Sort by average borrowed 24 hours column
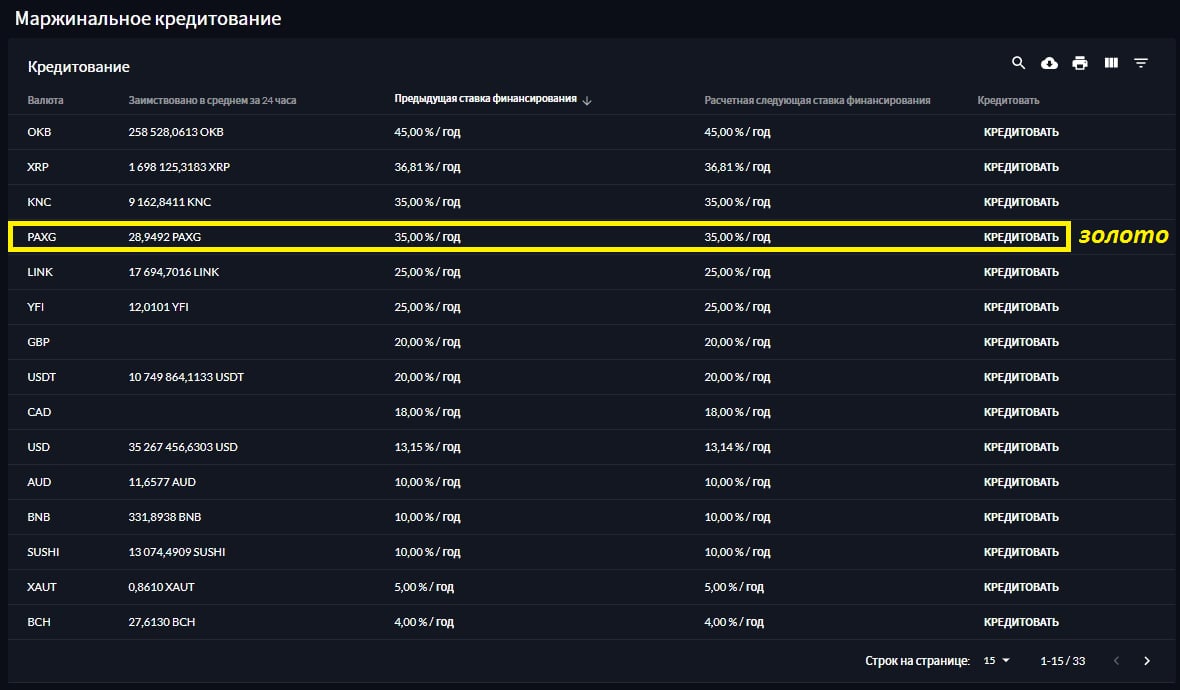 pyautogui.click(x=212, y=101)
